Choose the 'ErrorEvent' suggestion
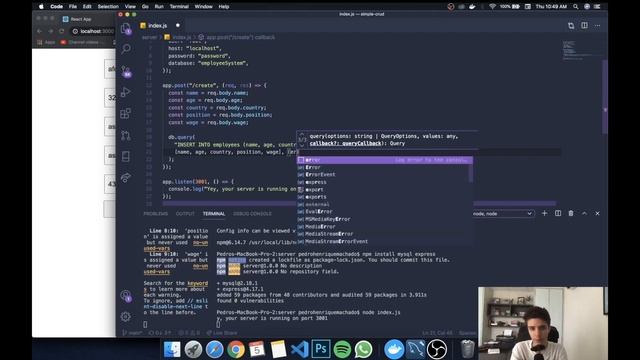The height and width of the screenshot is (360, 640). point(384,175)
